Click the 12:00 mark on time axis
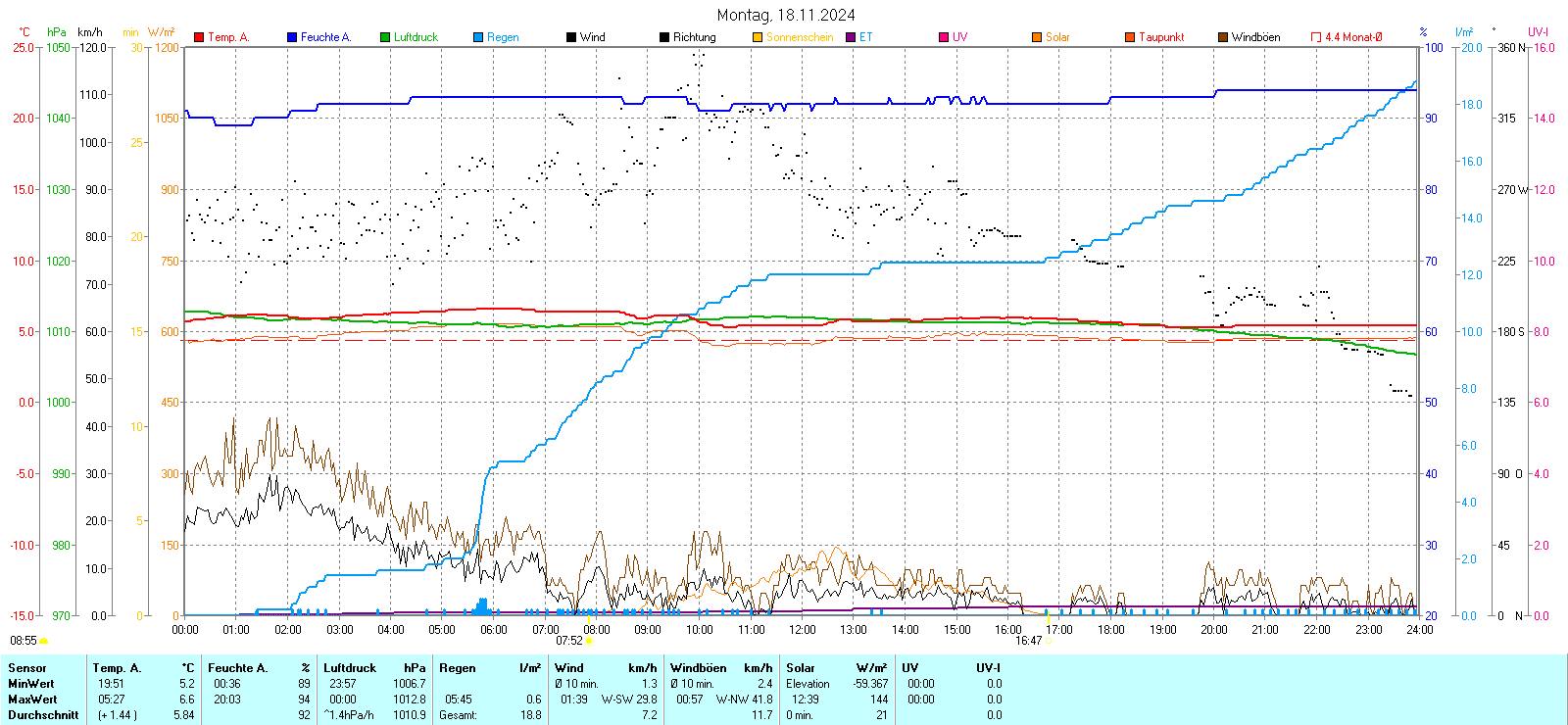Image resolution: width=1568 pixels, height=725 pixels. [x=802, y=630]
